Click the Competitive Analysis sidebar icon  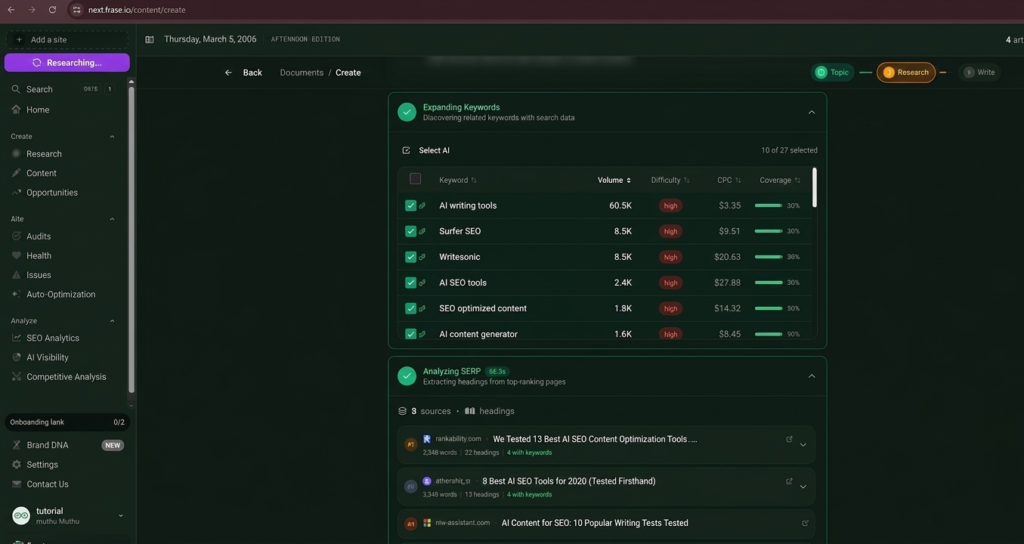16,377
